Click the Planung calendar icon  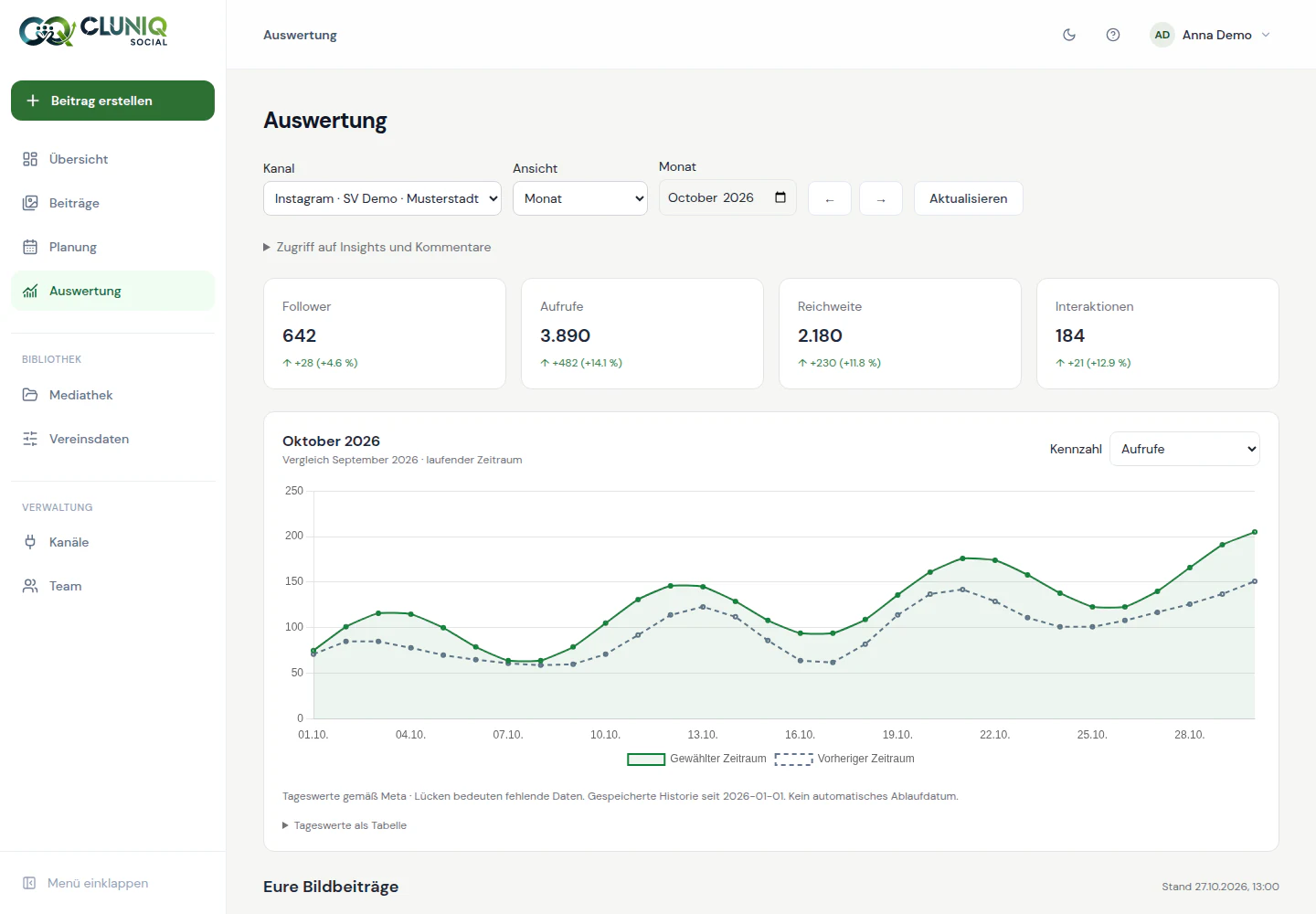[30, 247]
